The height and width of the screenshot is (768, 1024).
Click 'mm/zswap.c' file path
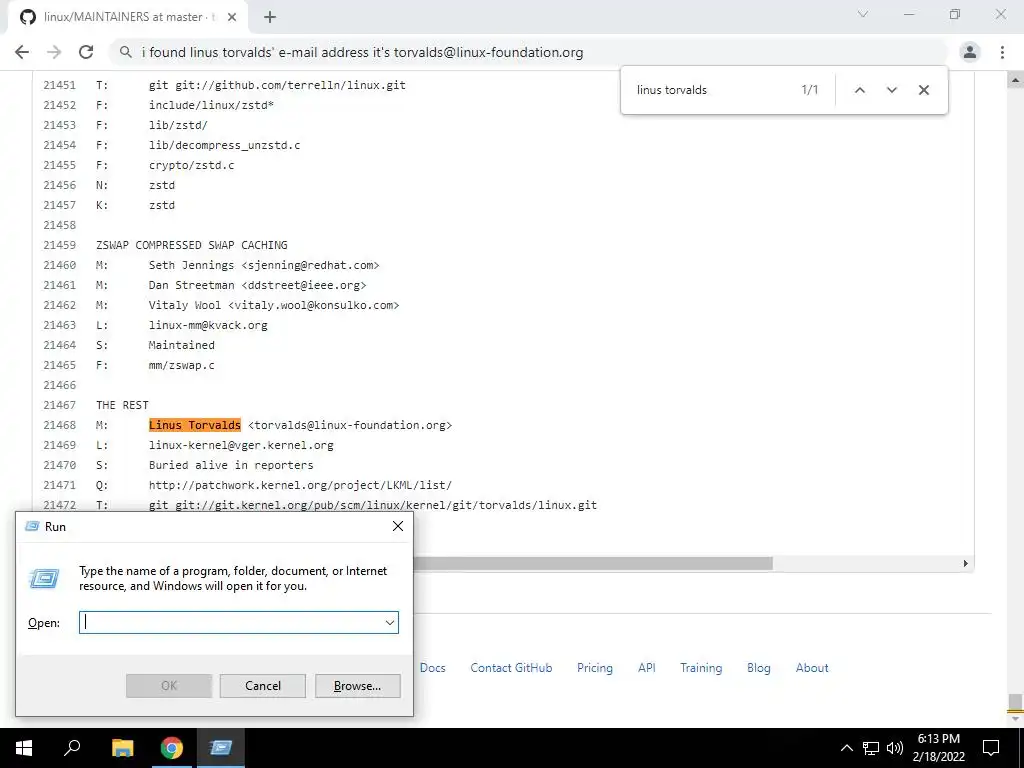(182, 365)
